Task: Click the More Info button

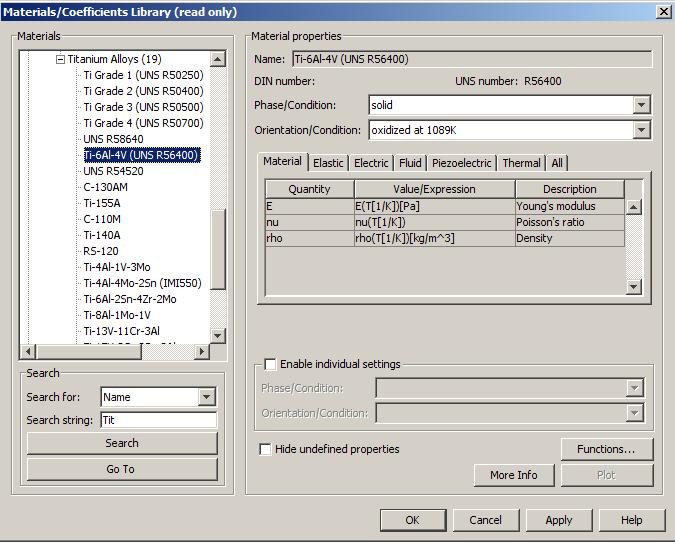Action: 514,475
